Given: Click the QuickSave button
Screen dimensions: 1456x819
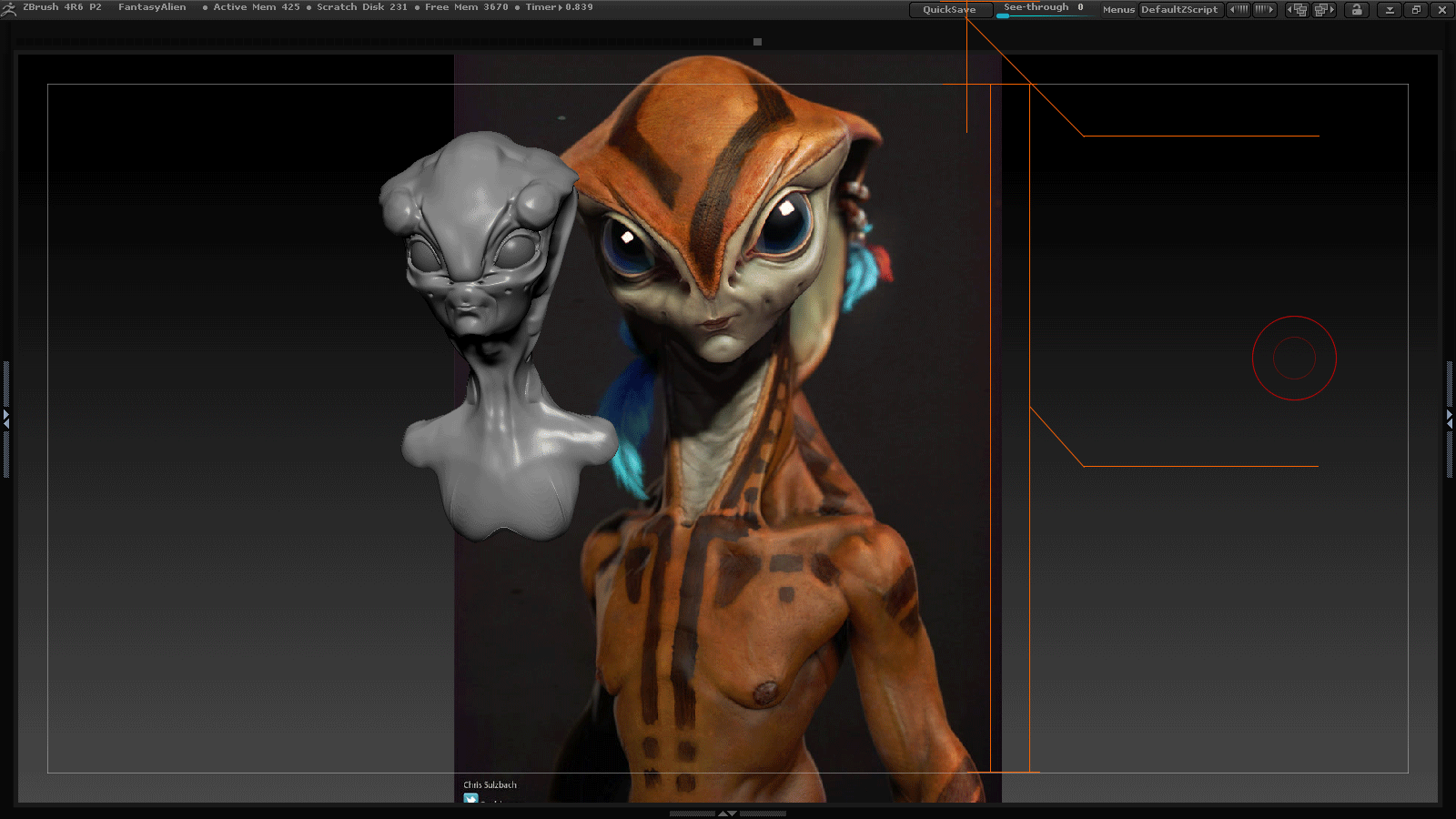Looking at the screenshot, I should [949, 10].
